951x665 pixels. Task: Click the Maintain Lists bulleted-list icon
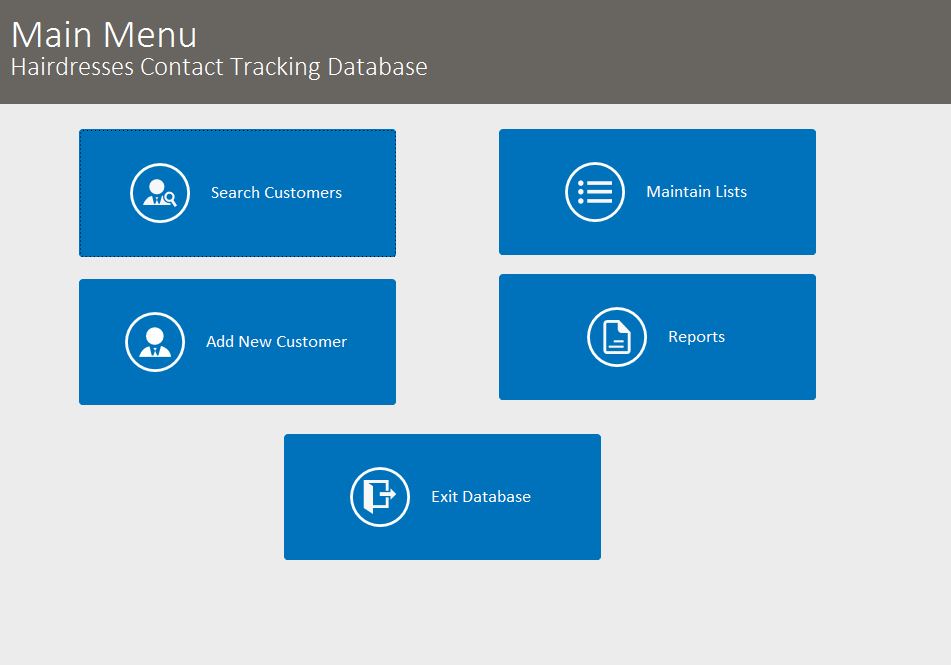tap(595, 192)
